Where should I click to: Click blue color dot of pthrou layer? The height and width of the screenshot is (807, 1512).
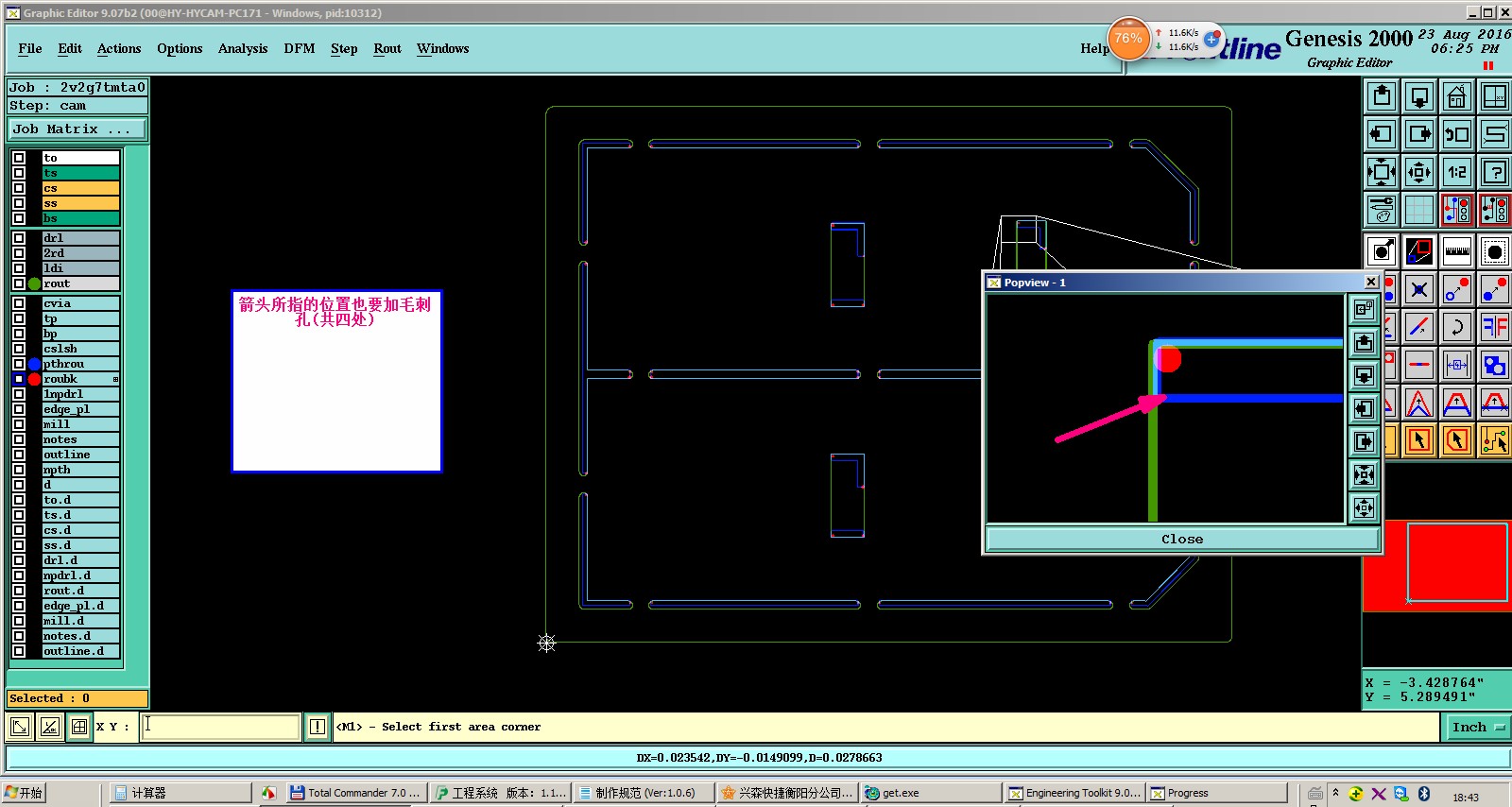[x=35, y=364]
